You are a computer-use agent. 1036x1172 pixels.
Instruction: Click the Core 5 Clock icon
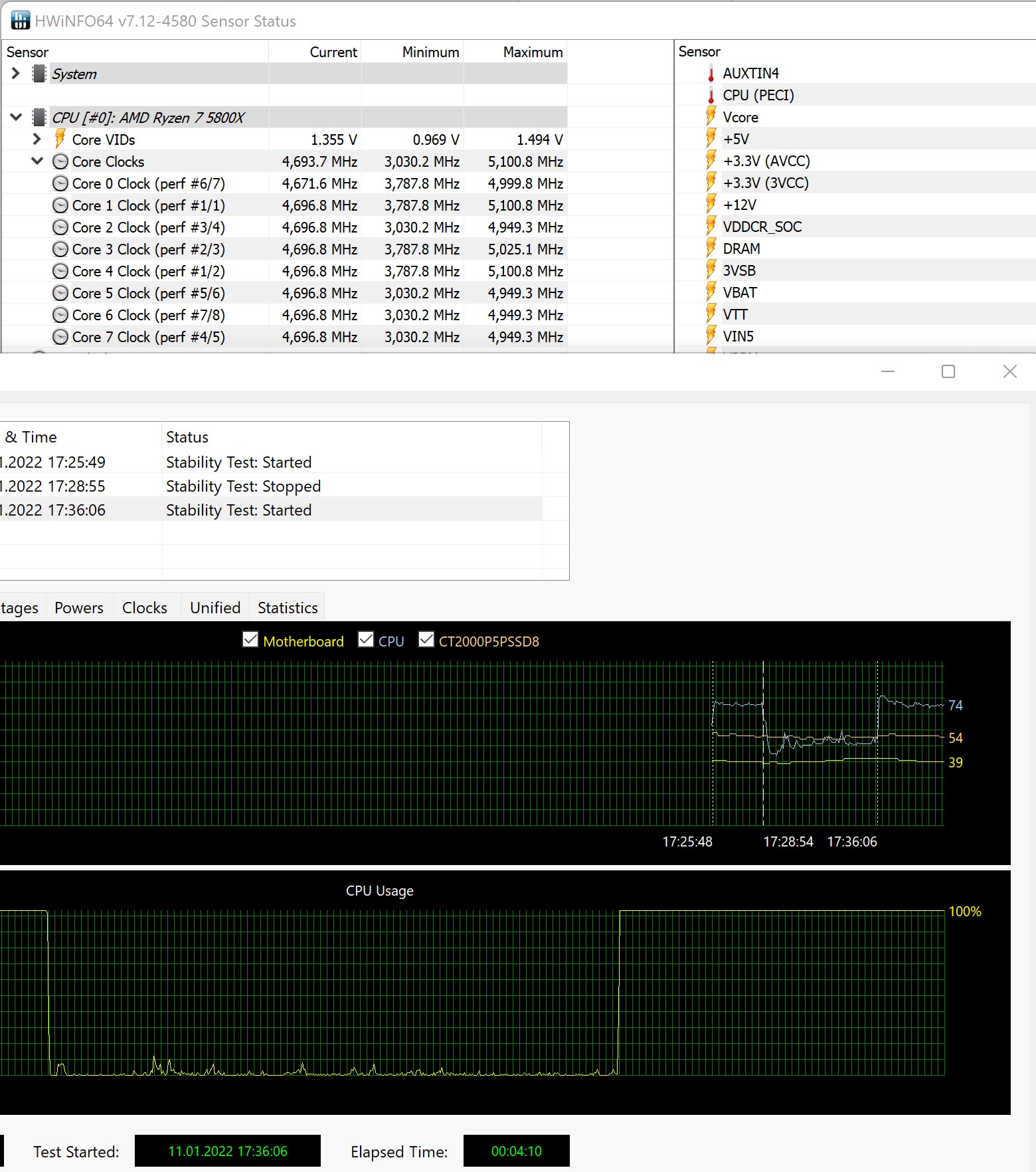click(60, 293)
